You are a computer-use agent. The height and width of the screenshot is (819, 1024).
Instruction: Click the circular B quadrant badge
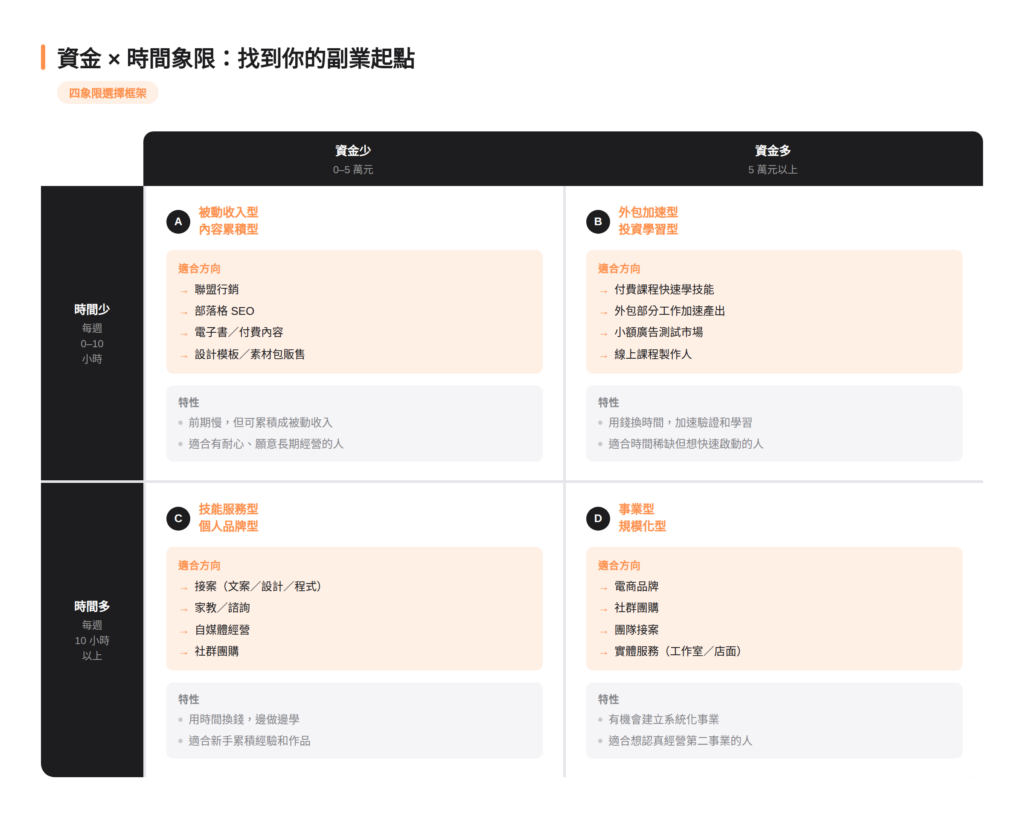tap(598, 222)
